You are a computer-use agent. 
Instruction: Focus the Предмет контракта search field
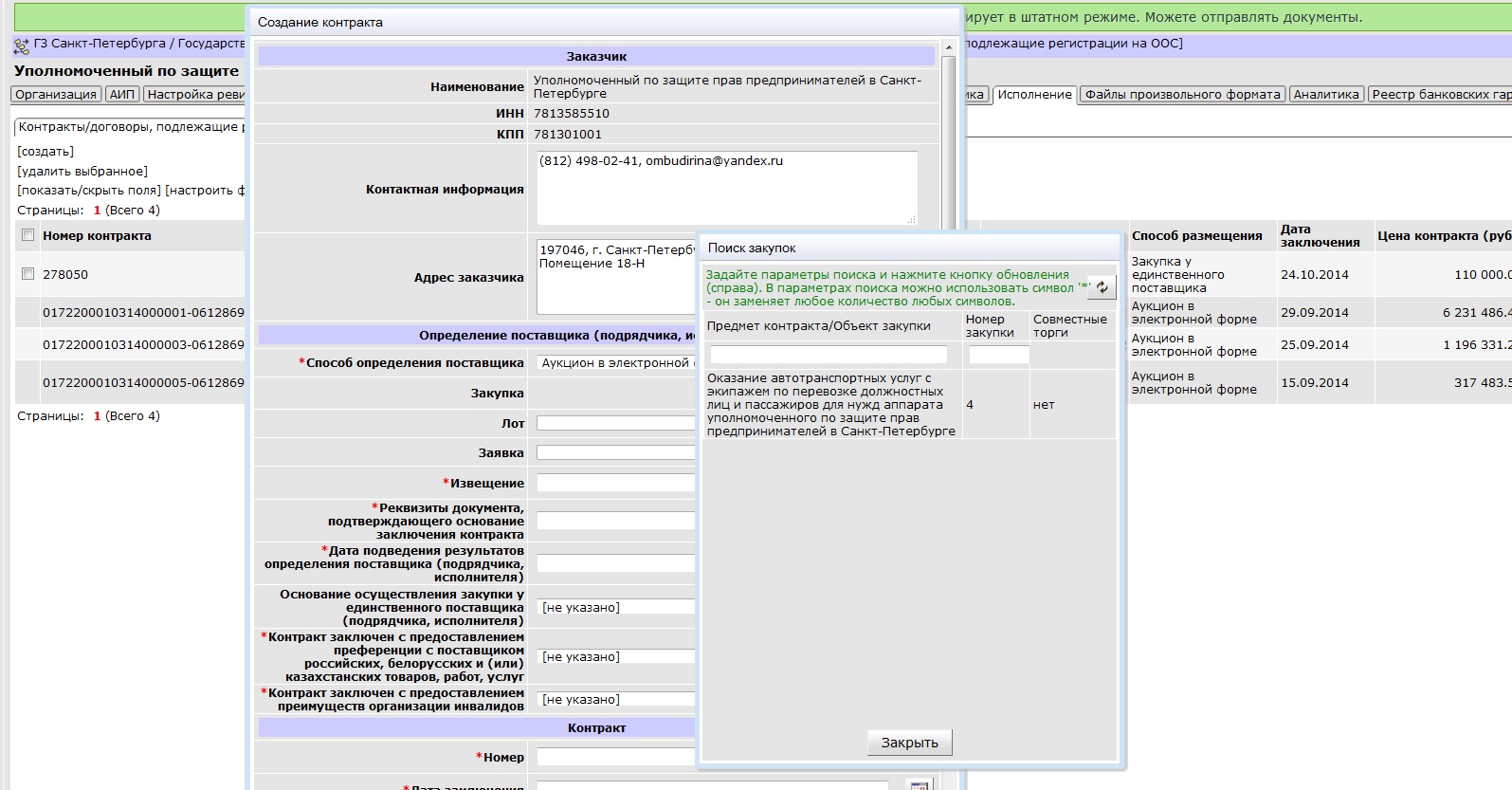(829, 355)
